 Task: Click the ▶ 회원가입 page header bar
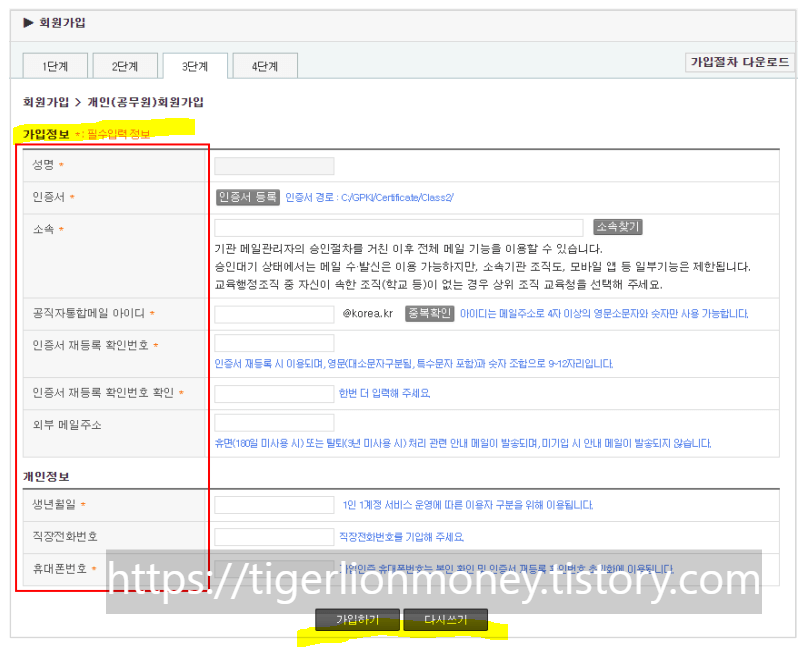(x=60, y=21)
